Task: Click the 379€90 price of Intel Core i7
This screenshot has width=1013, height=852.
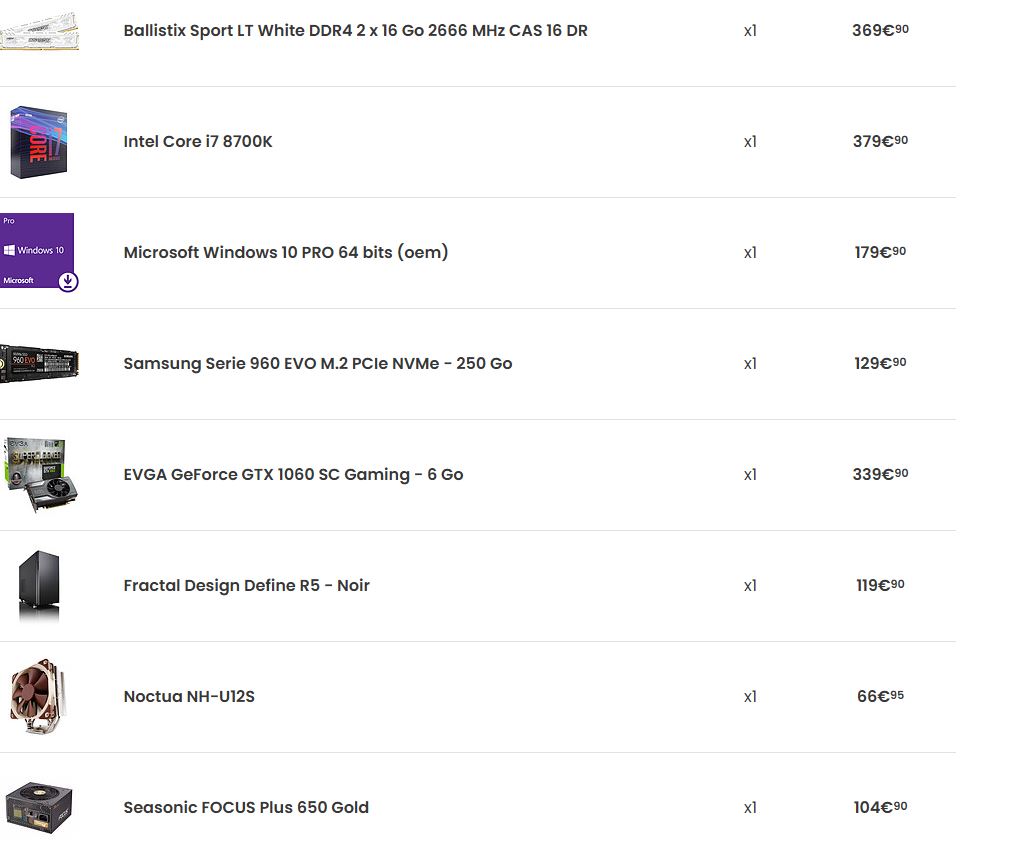Action: [880, 142]
